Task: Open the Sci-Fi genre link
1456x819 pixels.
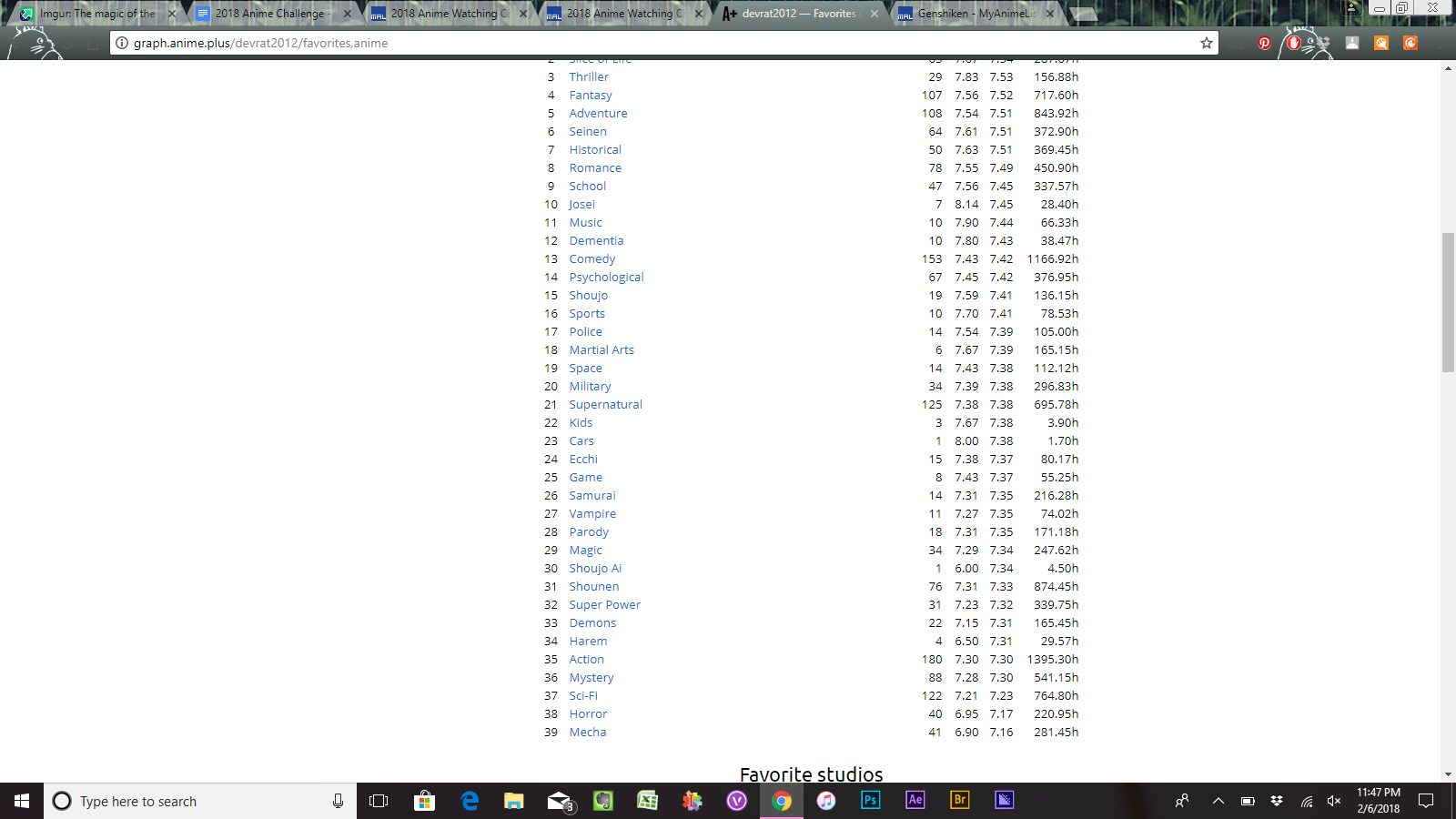Action: (x=583, y=696)
